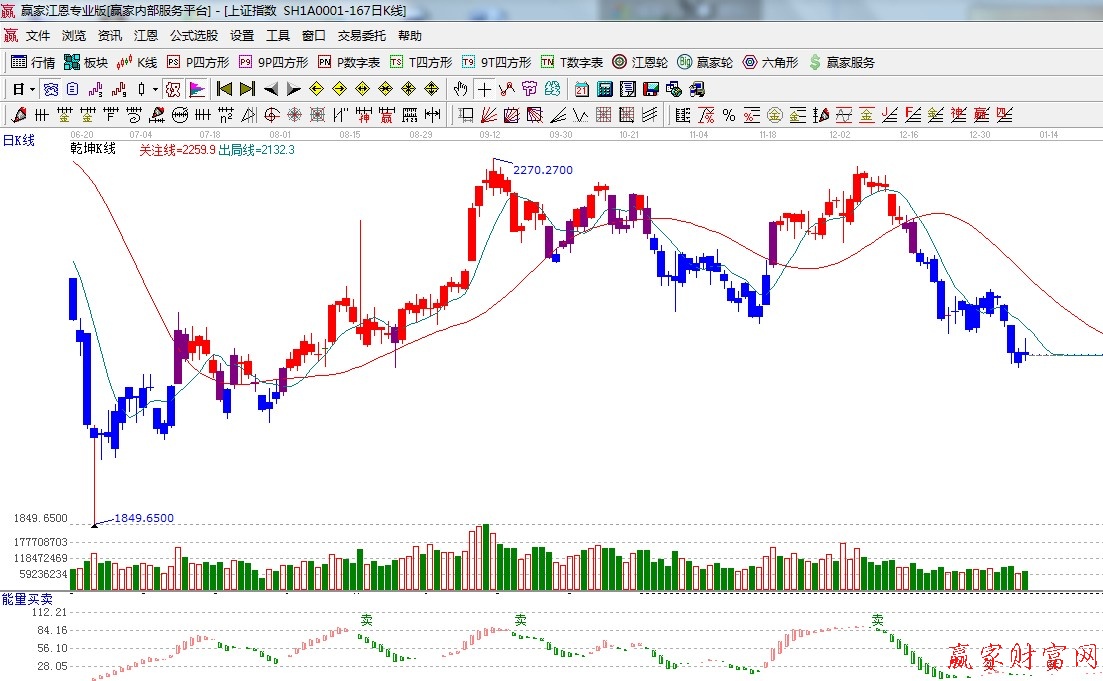The image size is (1103, 681).
Task: Click the 2270.2700 high price marker
Action: (x=543, y=170)
